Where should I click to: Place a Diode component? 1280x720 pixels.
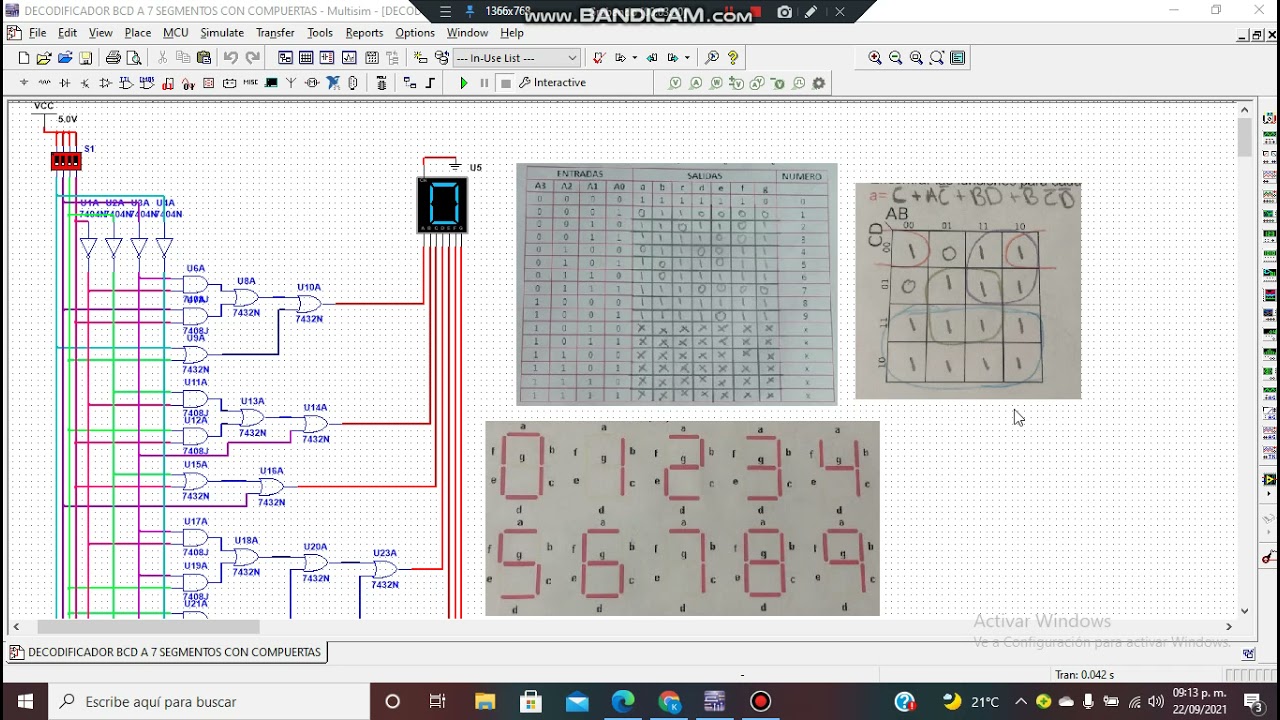[x=65, y=83]
